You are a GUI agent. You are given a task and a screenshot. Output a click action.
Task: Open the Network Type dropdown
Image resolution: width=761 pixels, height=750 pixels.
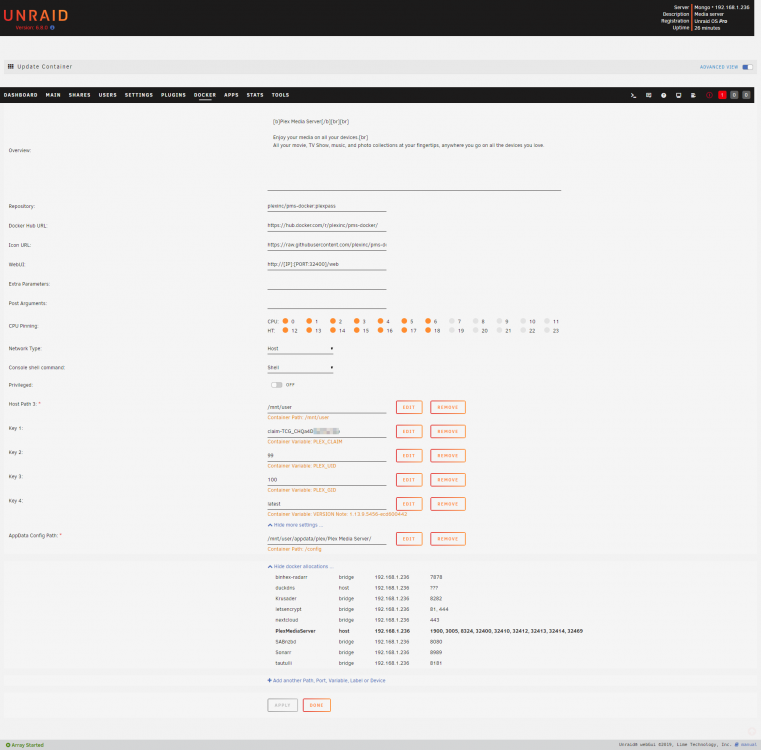point(300,349)
